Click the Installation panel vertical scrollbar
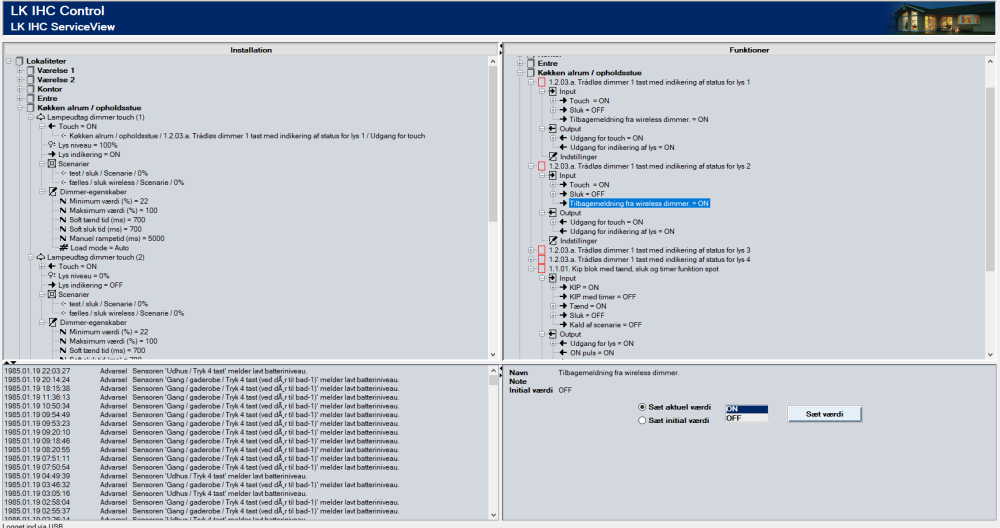The width and height of the screenshot is (1000, 528). point(491,200)
